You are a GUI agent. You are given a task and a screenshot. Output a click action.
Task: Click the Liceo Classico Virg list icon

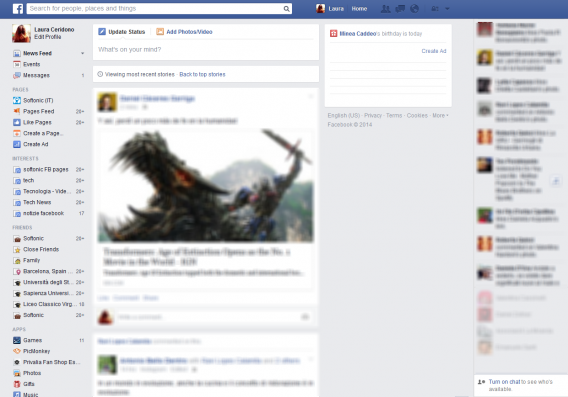[x=17, y=304]
